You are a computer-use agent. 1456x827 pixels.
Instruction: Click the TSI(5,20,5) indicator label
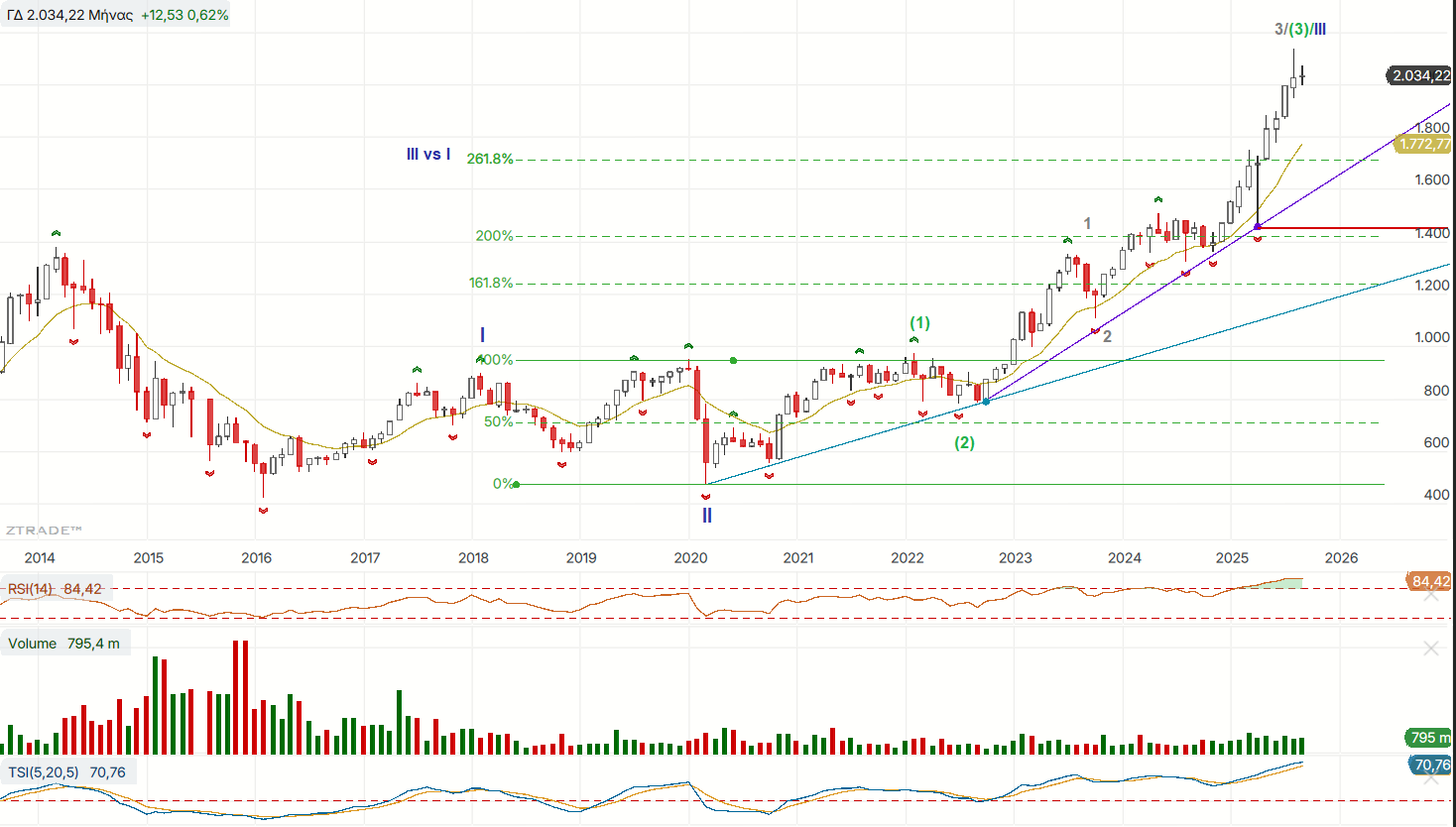[66, 772]
